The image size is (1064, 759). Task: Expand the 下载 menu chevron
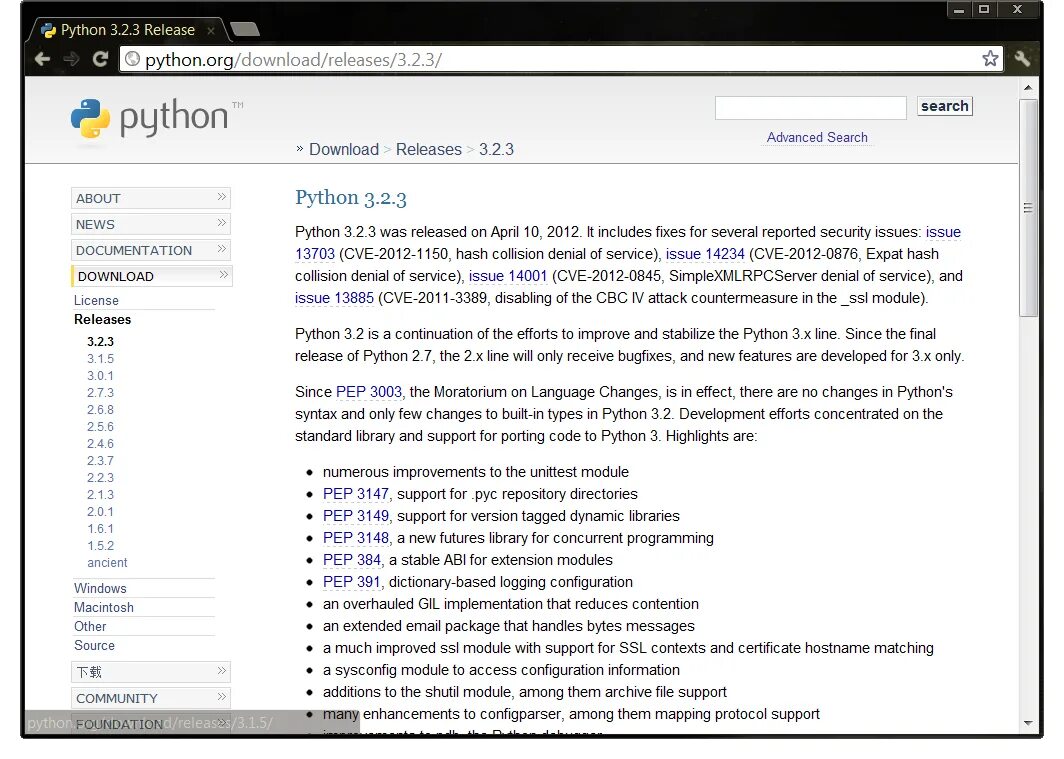221,672
